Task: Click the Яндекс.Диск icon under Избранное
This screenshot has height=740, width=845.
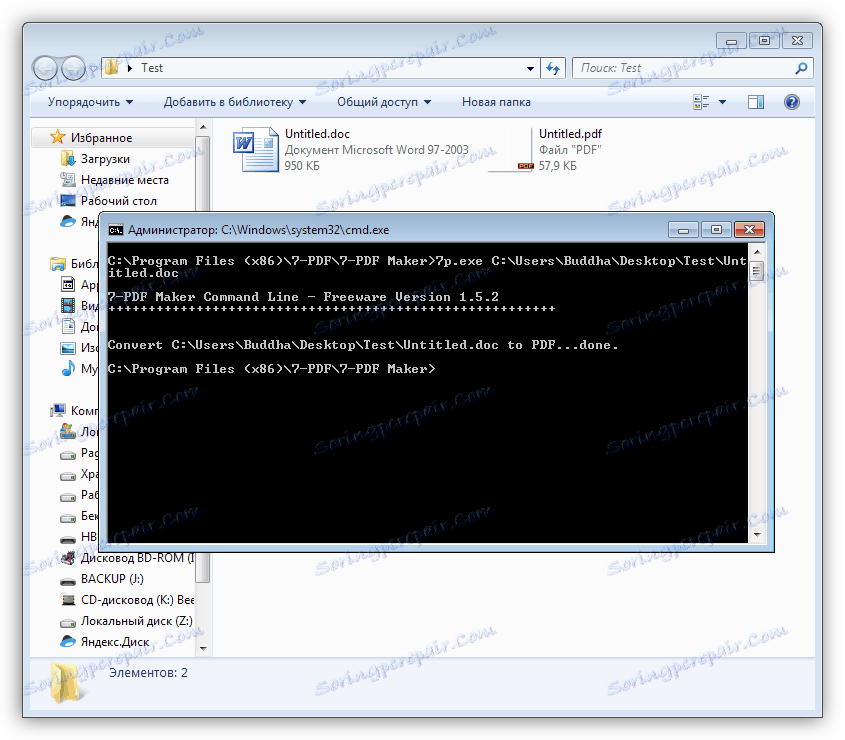Action: [68, 222]
